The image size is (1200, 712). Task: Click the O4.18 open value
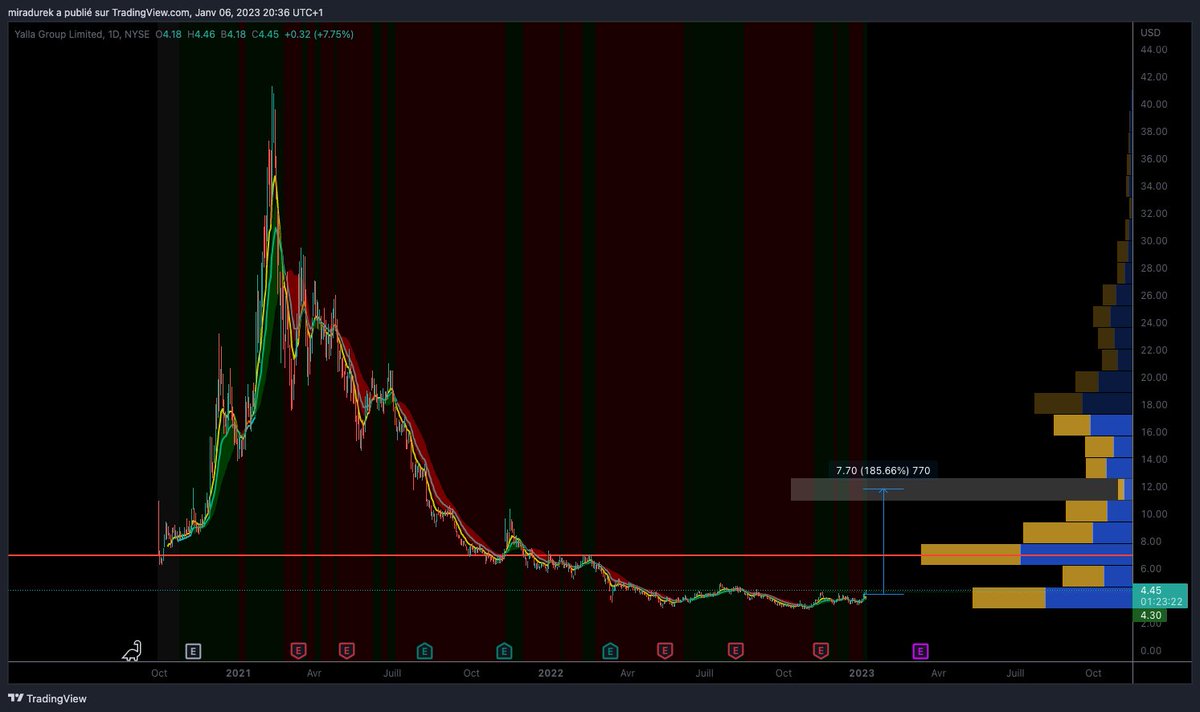[168, 34]
